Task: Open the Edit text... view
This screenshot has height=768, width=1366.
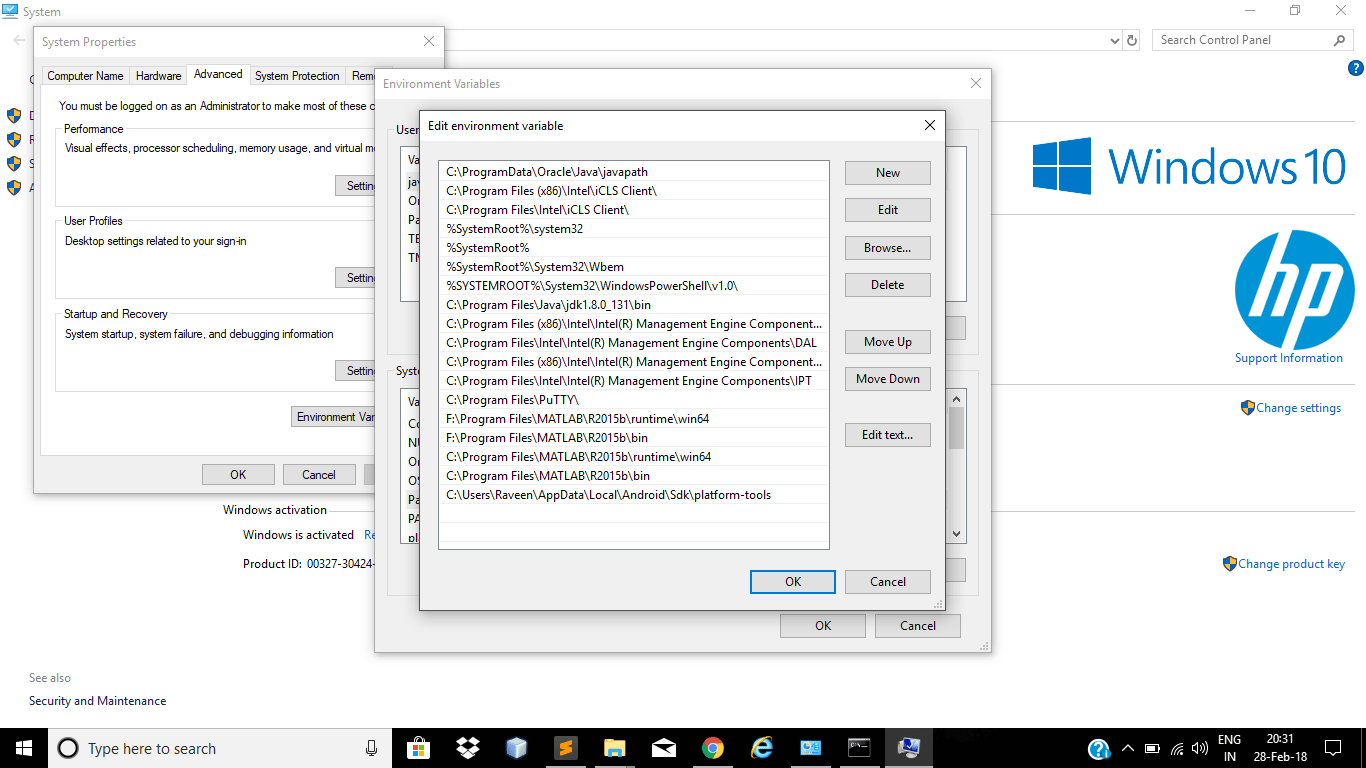Action: point(888,435)
